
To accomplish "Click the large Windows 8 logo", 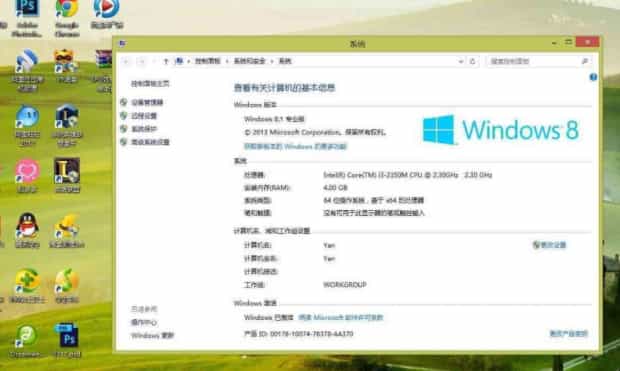I will [501, 130].
